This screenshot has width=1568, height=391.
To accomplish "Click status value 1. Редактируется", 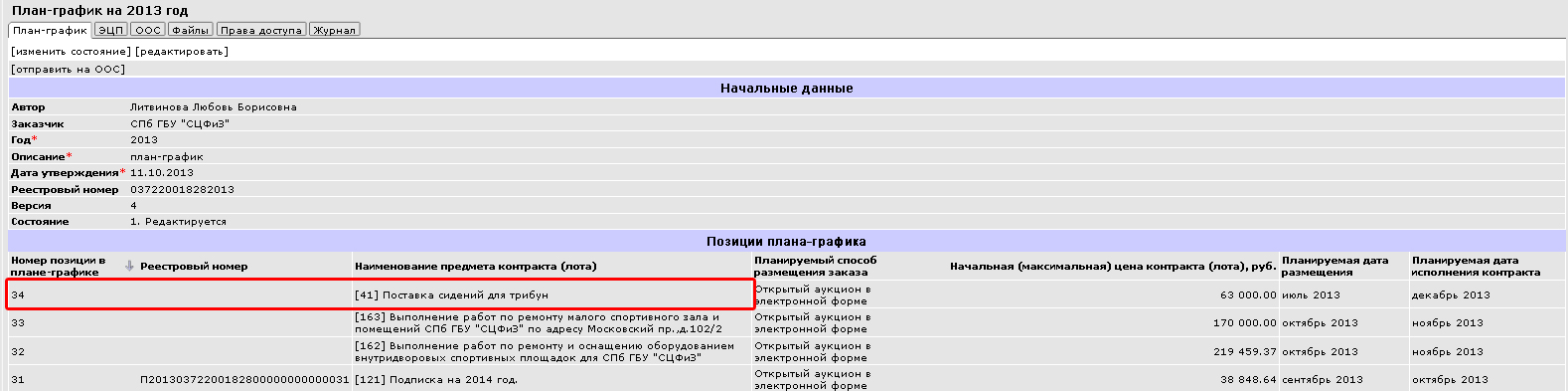I will (x=179, y=222).
